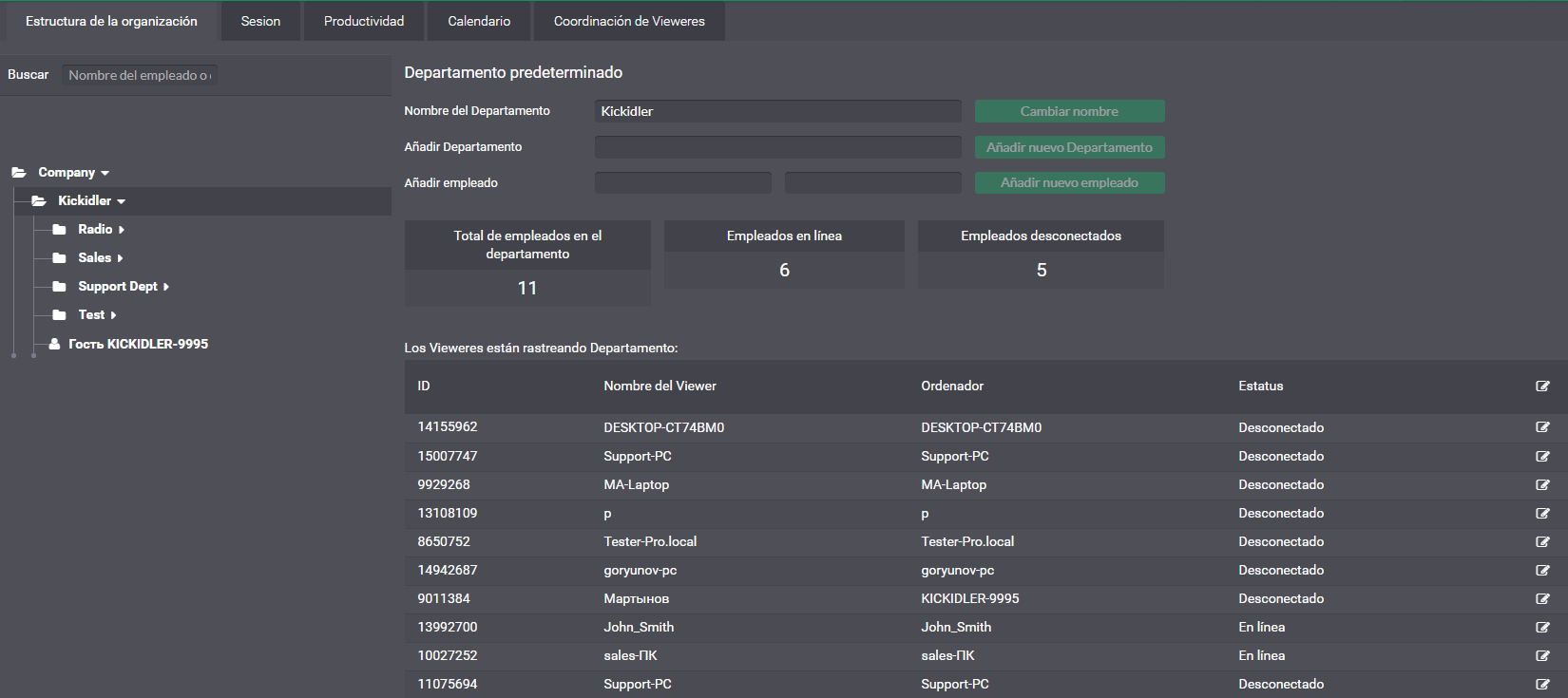Click ID cell 10027252

click(448, 655)
